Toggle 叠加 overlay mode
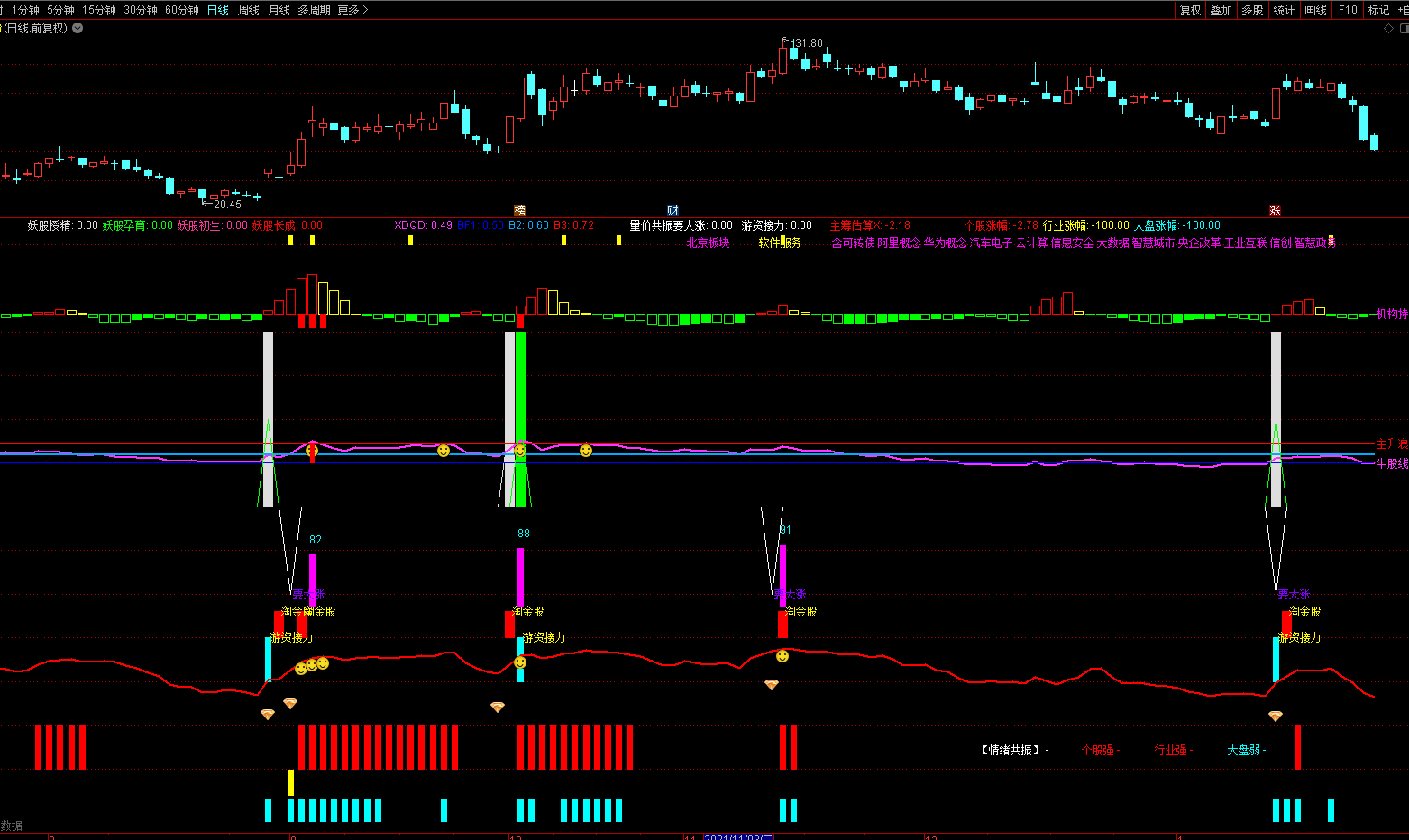The image size is (1409, 840). (x=1221, y=10)
